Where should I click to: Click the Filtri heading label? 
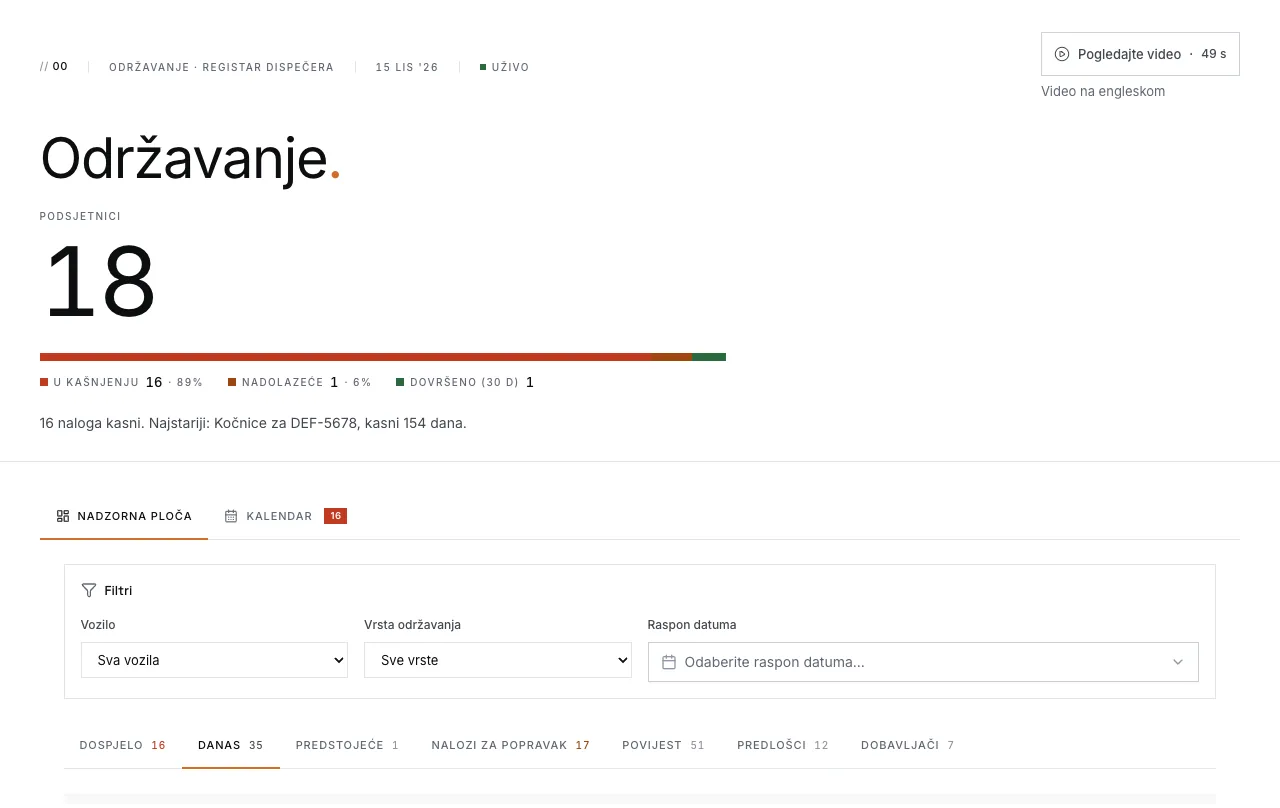(x=118, y=590)
